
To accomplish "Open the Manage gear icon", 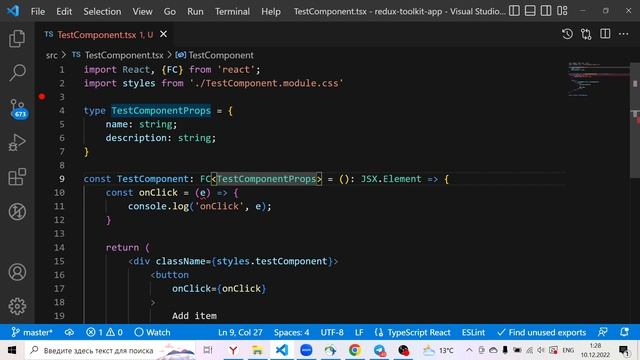I will (17, 306).
